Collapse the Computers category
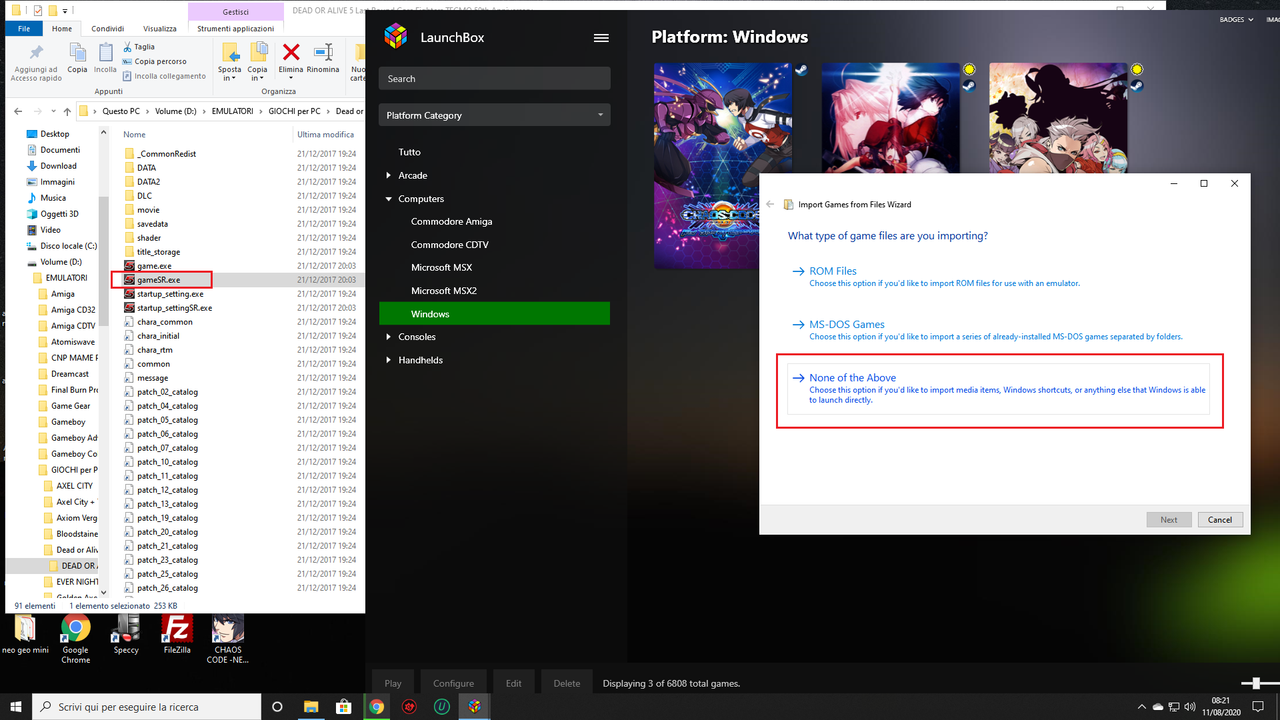Image resolution: width=1280 pixels, height=720 pixels. tap(389, 199)
